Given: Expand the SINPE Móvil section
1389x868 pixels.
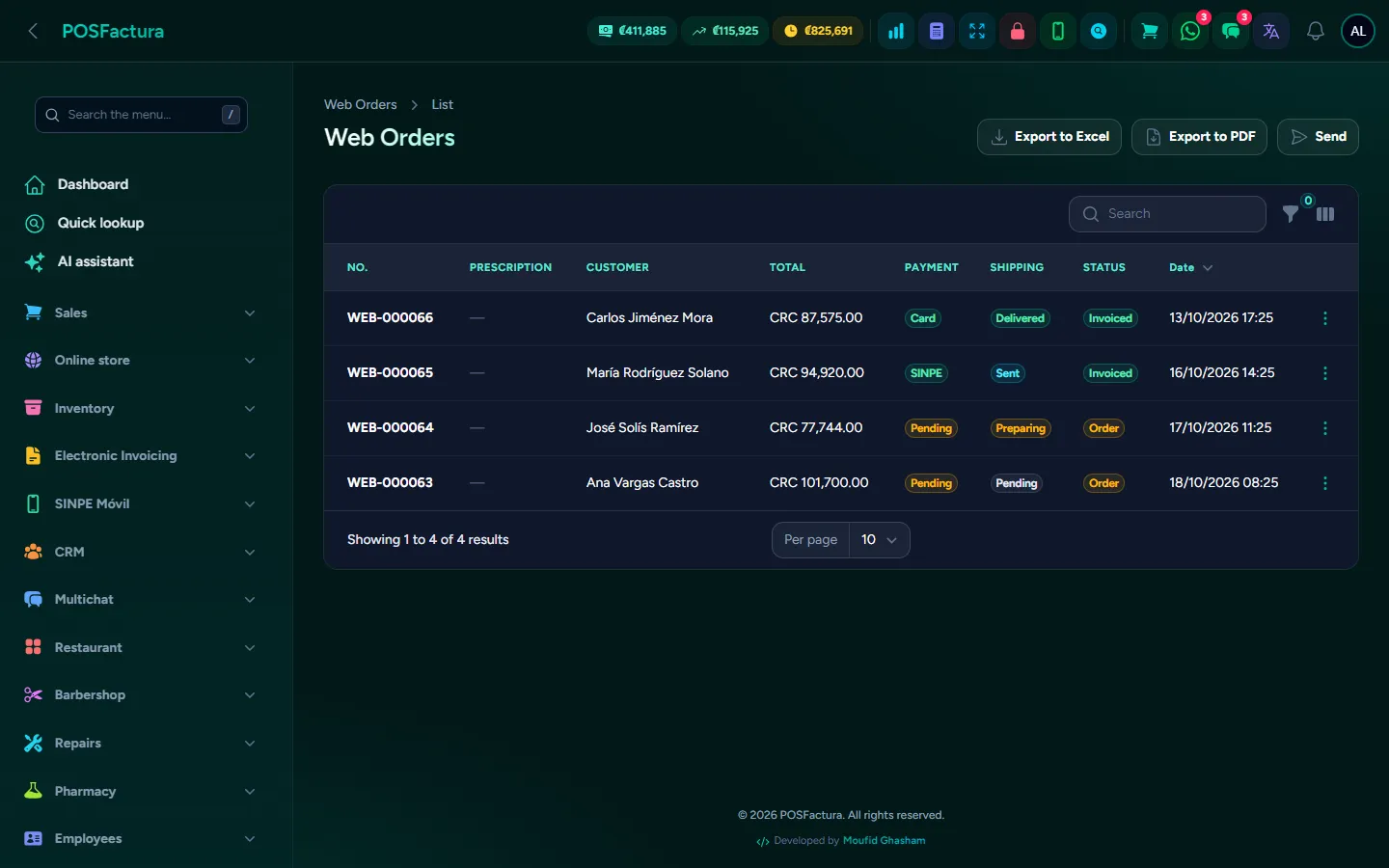Looking at the screenshot, I should pos(141,503).
